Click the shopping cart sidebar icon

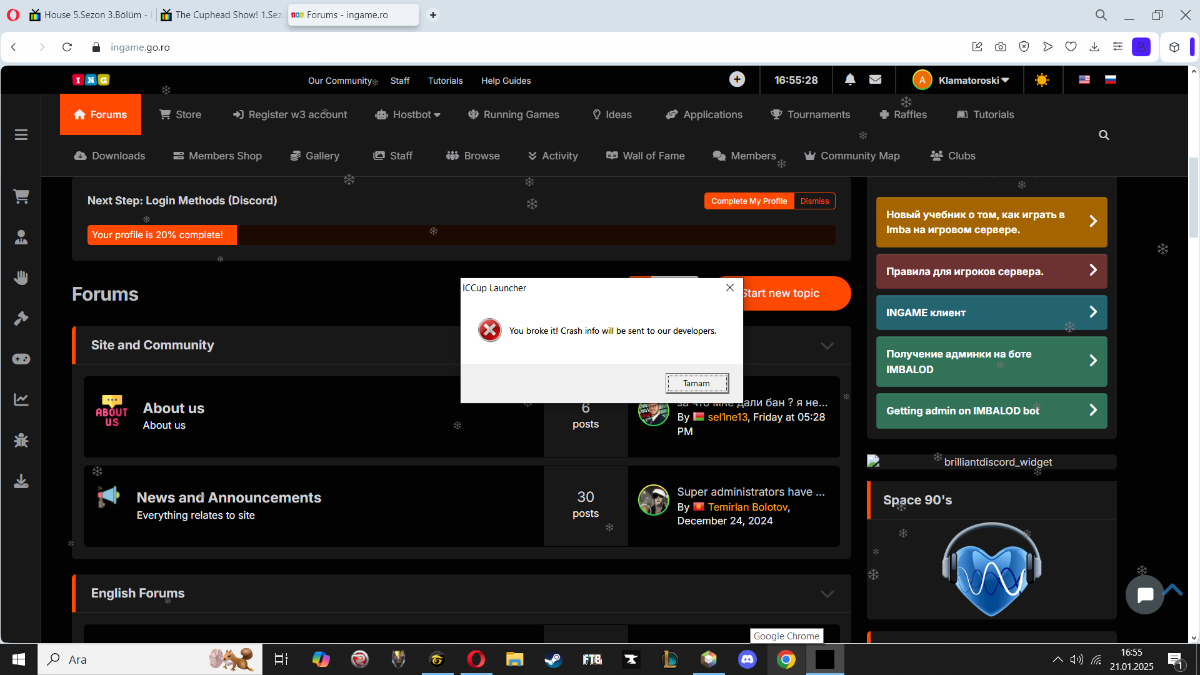pos(20,197)
